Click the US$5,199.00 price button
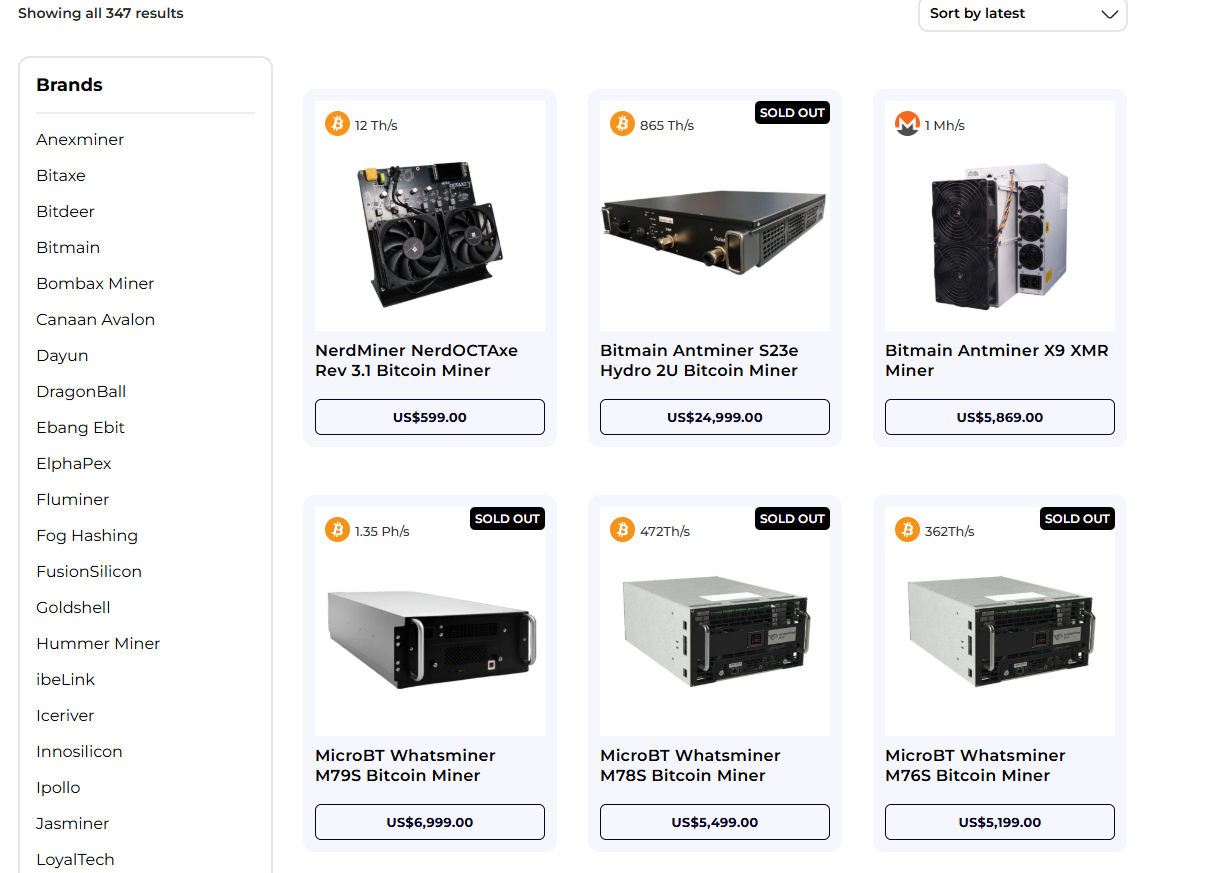Screen dimensions: 1228x873 1000,822
